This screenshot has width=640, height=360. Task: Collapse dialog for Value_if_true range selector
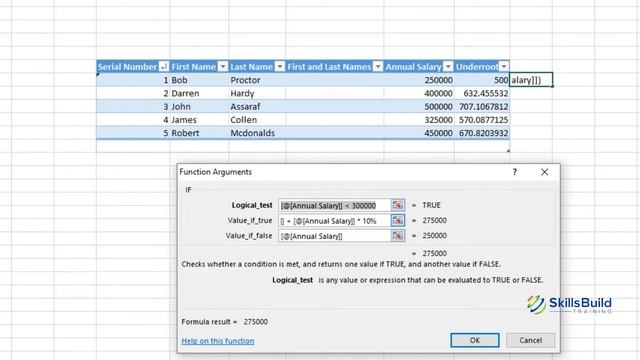pyautogui.click(x=398, y=220)
